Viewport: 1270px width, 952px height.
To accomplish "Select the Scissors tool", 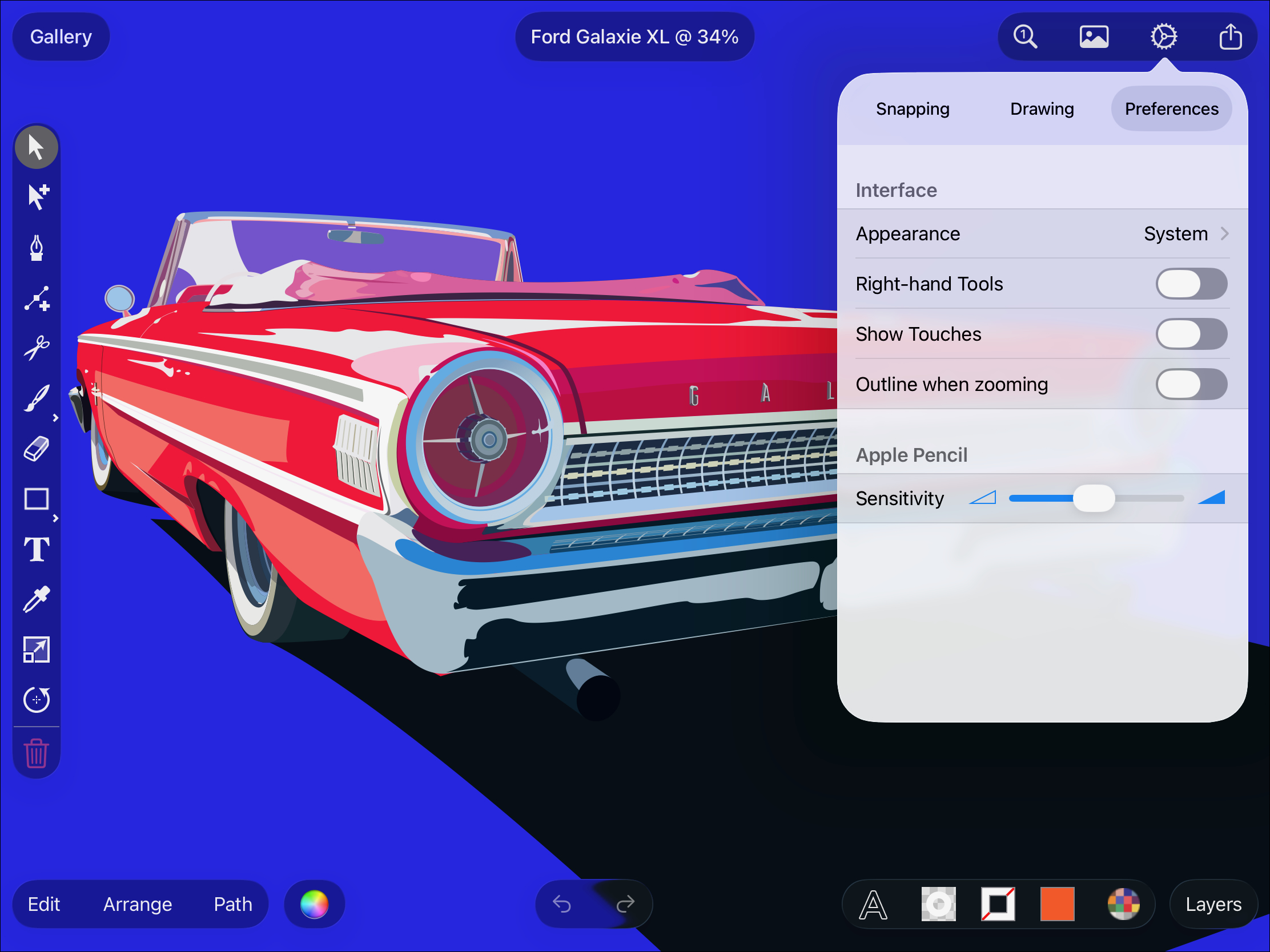I will [x=36, y=348].
